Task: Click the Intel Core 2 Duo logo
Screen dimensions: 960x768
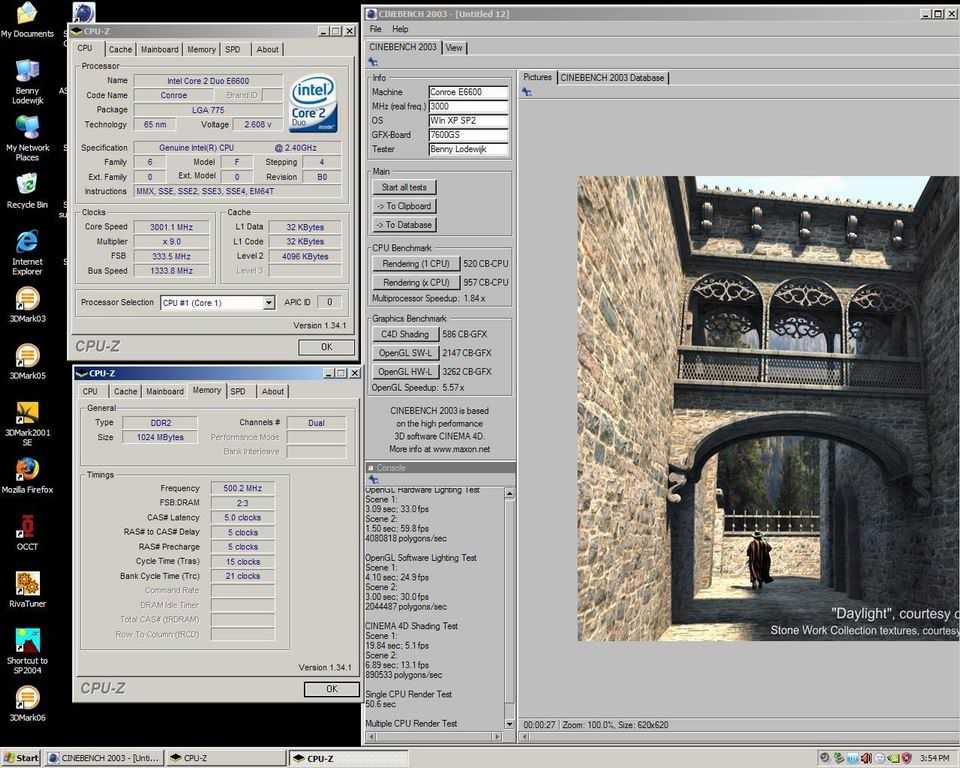Action: [x=313, y=103]
